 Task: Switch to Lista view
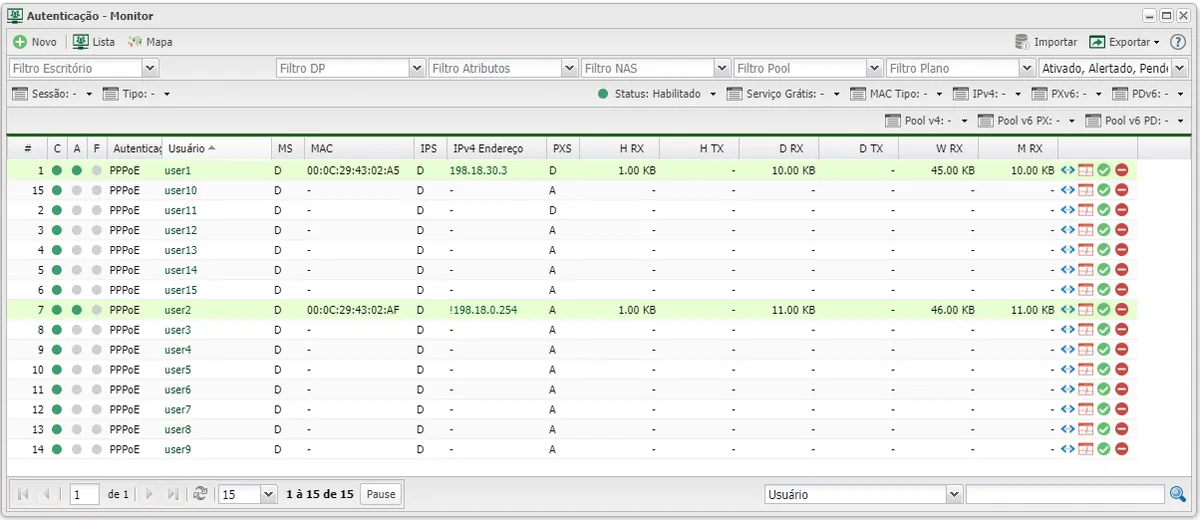[x=94, y=42]
